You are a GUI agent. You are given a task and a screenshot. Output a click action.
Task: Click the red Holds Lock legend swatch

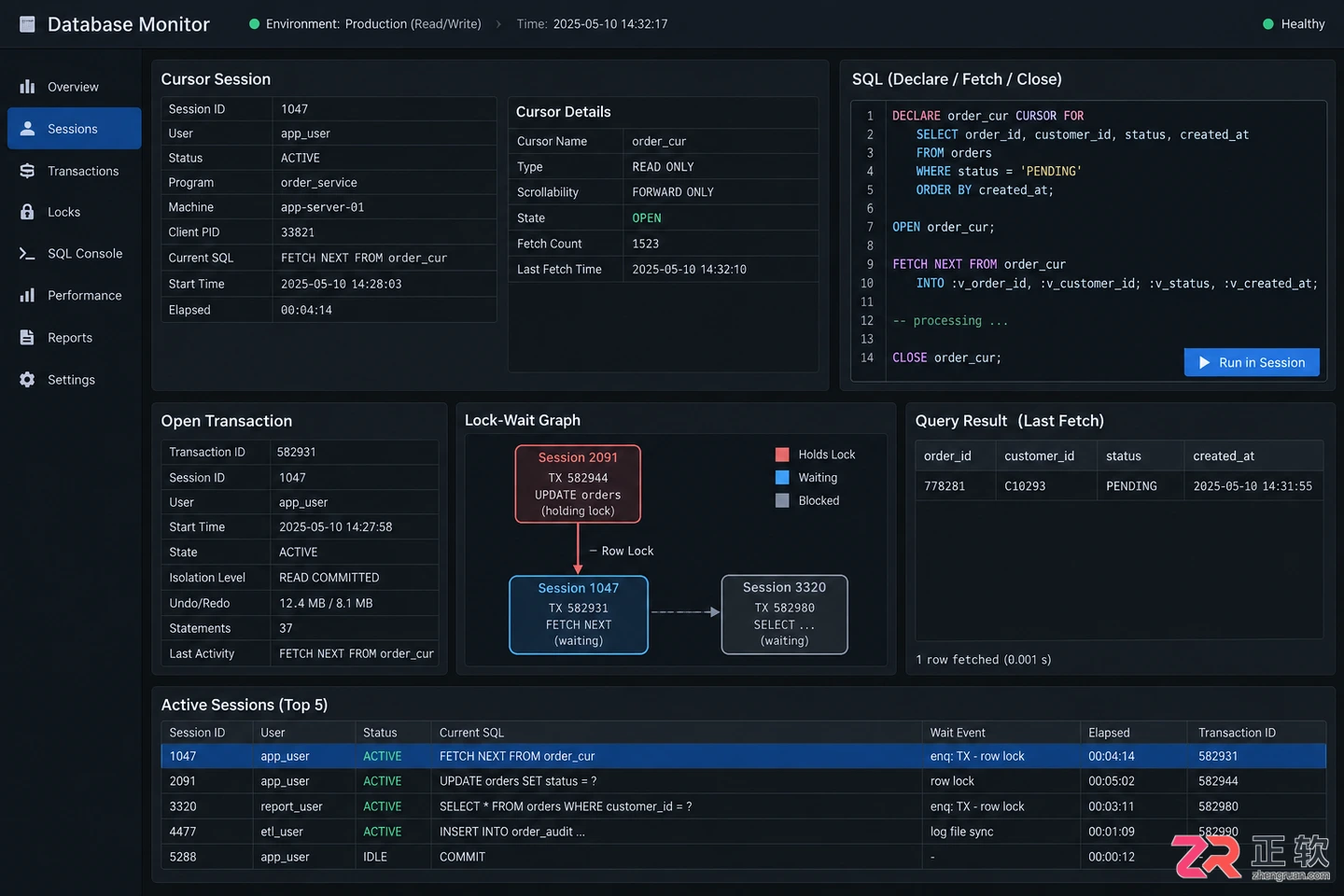pos(782,455)
